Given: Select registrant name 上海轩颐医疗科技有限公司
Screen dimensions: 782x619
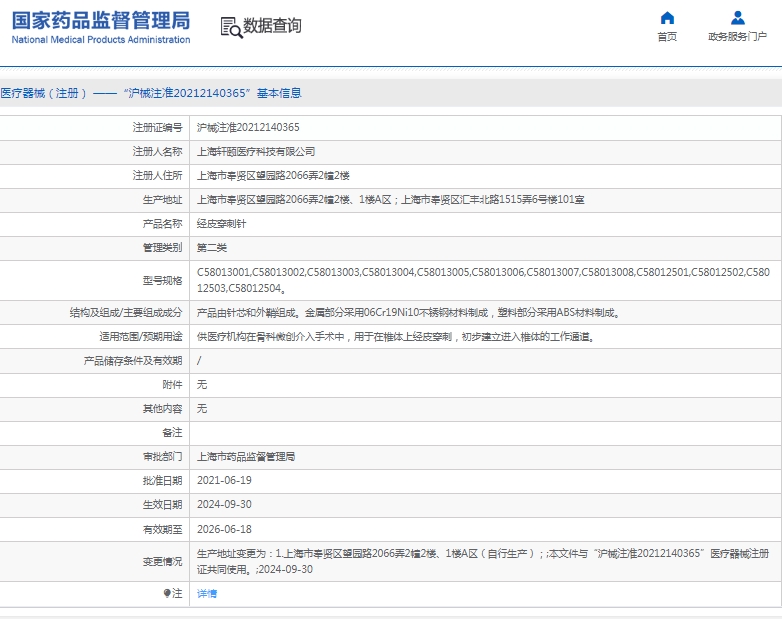Looking at the screenshot, I should [x=256, y=151].
